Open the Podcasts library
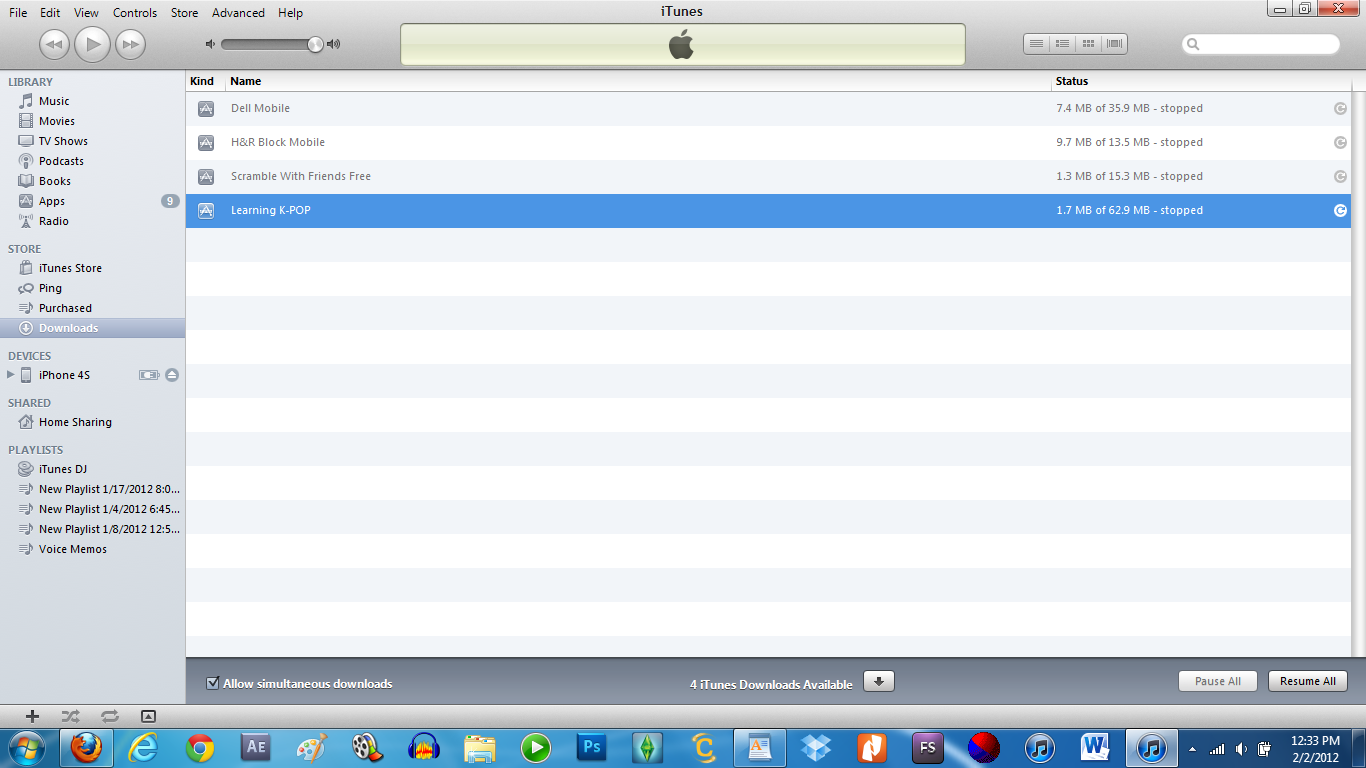1366x768 pixels. click(61, 161)
